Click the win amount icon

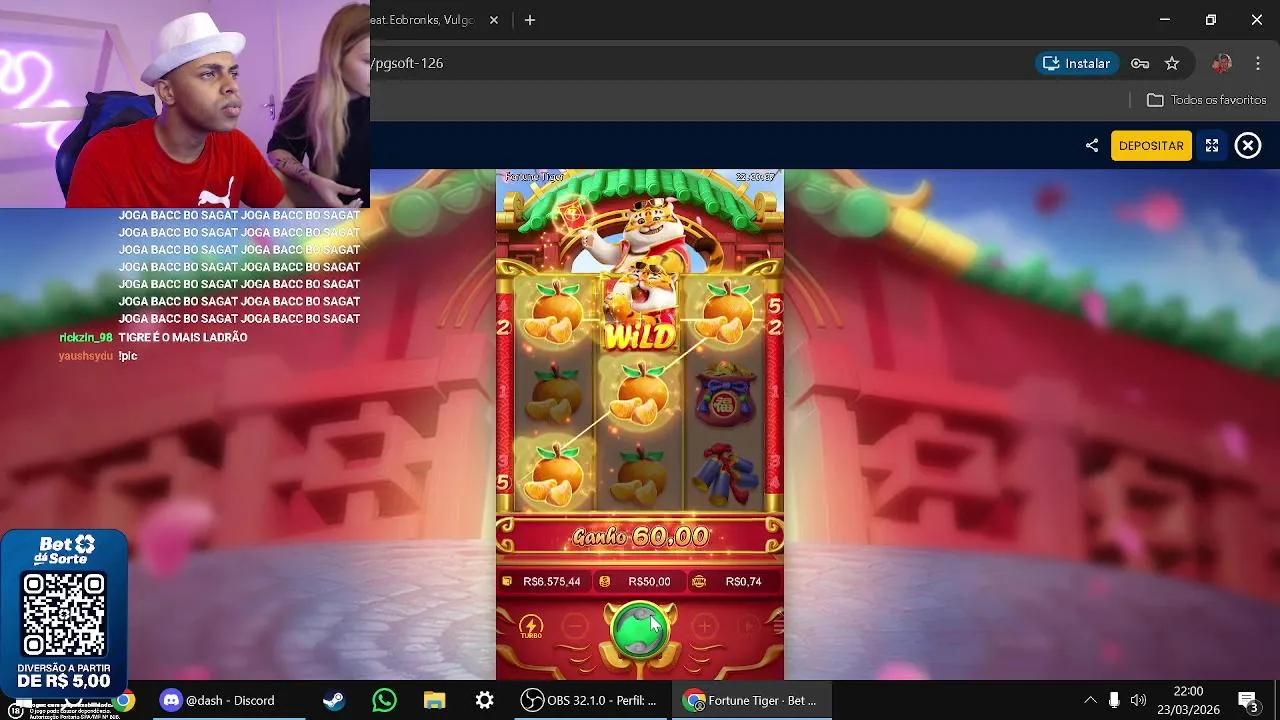[699, 581]
